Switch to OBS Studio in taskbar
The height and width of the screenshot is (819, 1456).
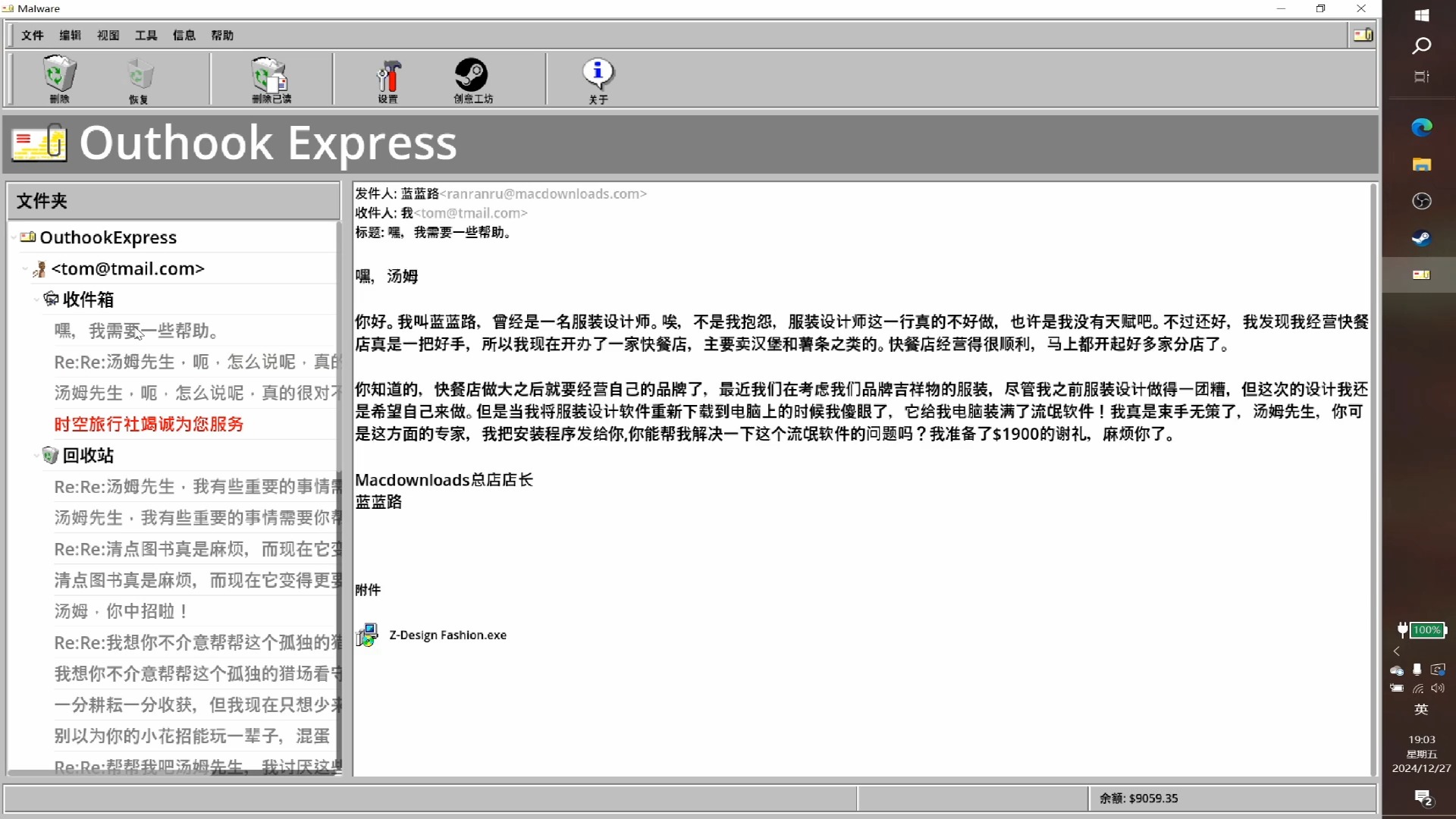click(x=1422, y=201)
